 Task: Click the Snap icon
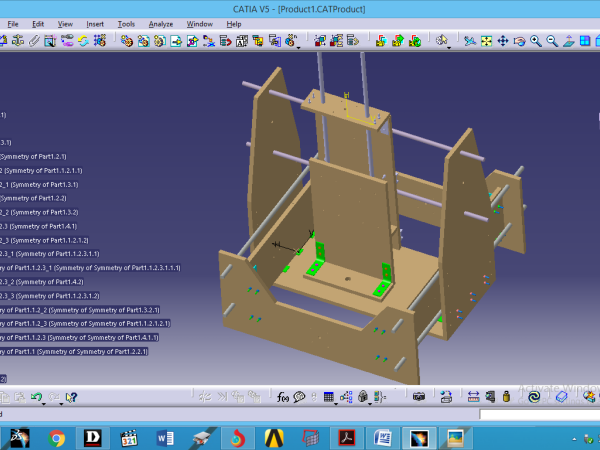click(x=336, y=41)
